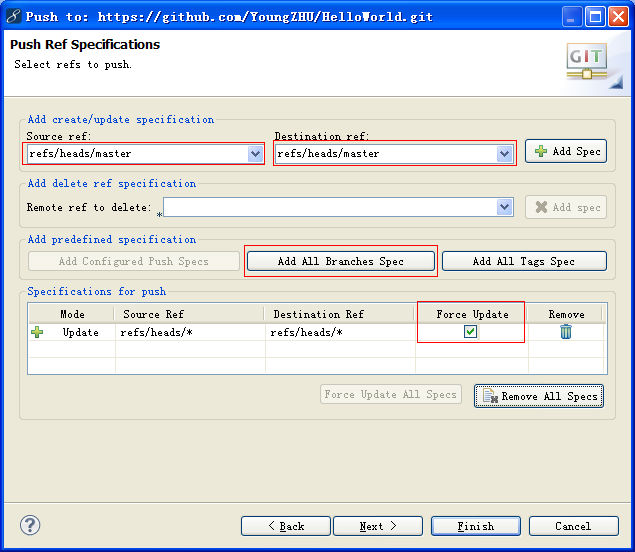
Task: Click the Mode column header
Action: [72, 314]
